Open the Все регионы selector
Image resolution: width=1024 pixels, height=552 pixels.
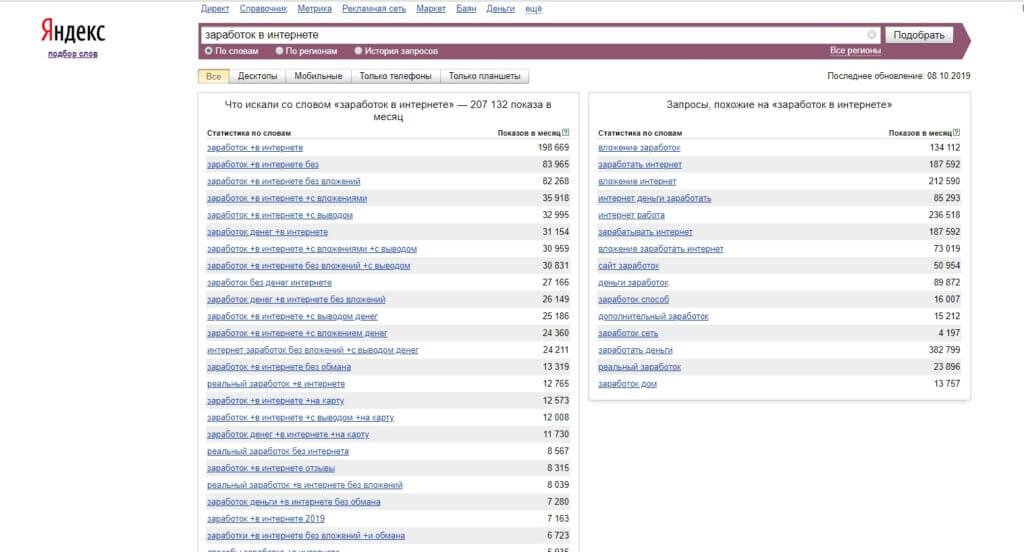pos(855,50)
